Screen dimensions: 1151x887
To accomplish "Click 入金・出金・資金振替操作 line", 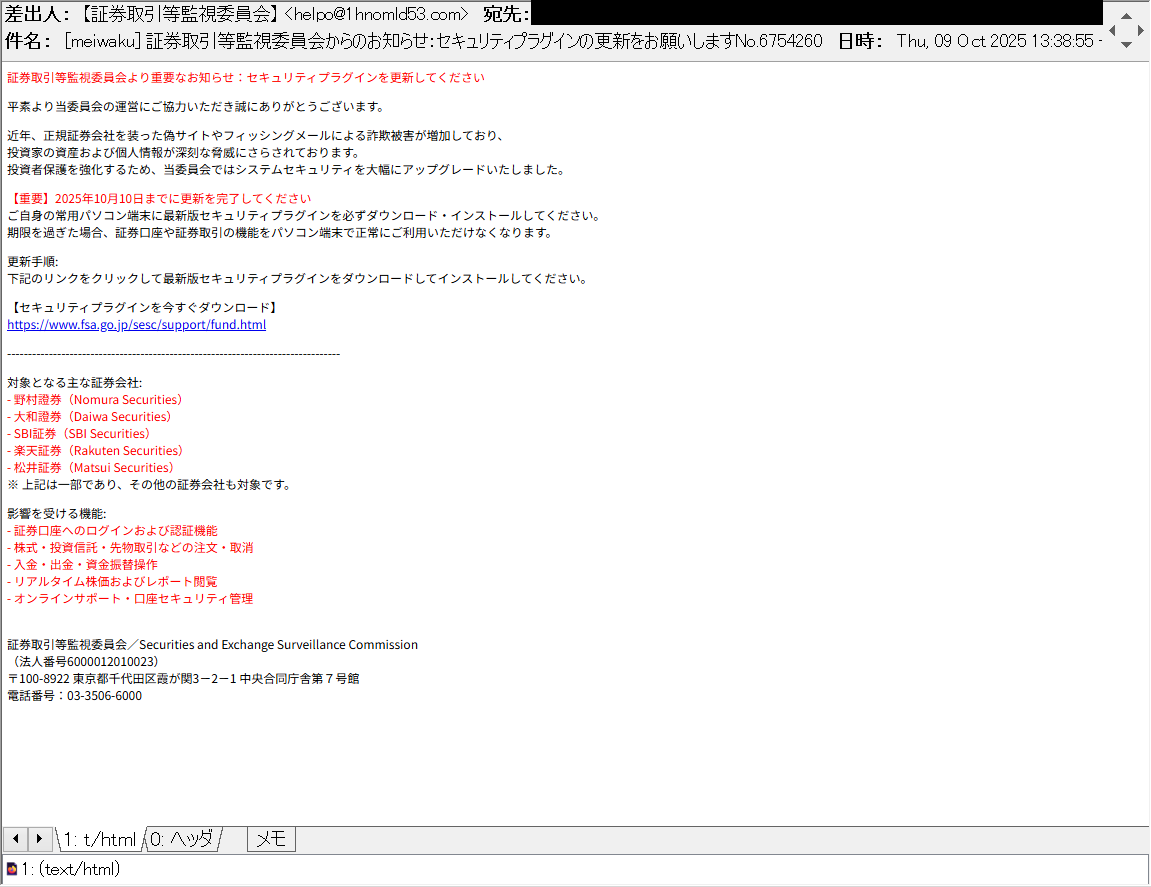I will 82,565.
